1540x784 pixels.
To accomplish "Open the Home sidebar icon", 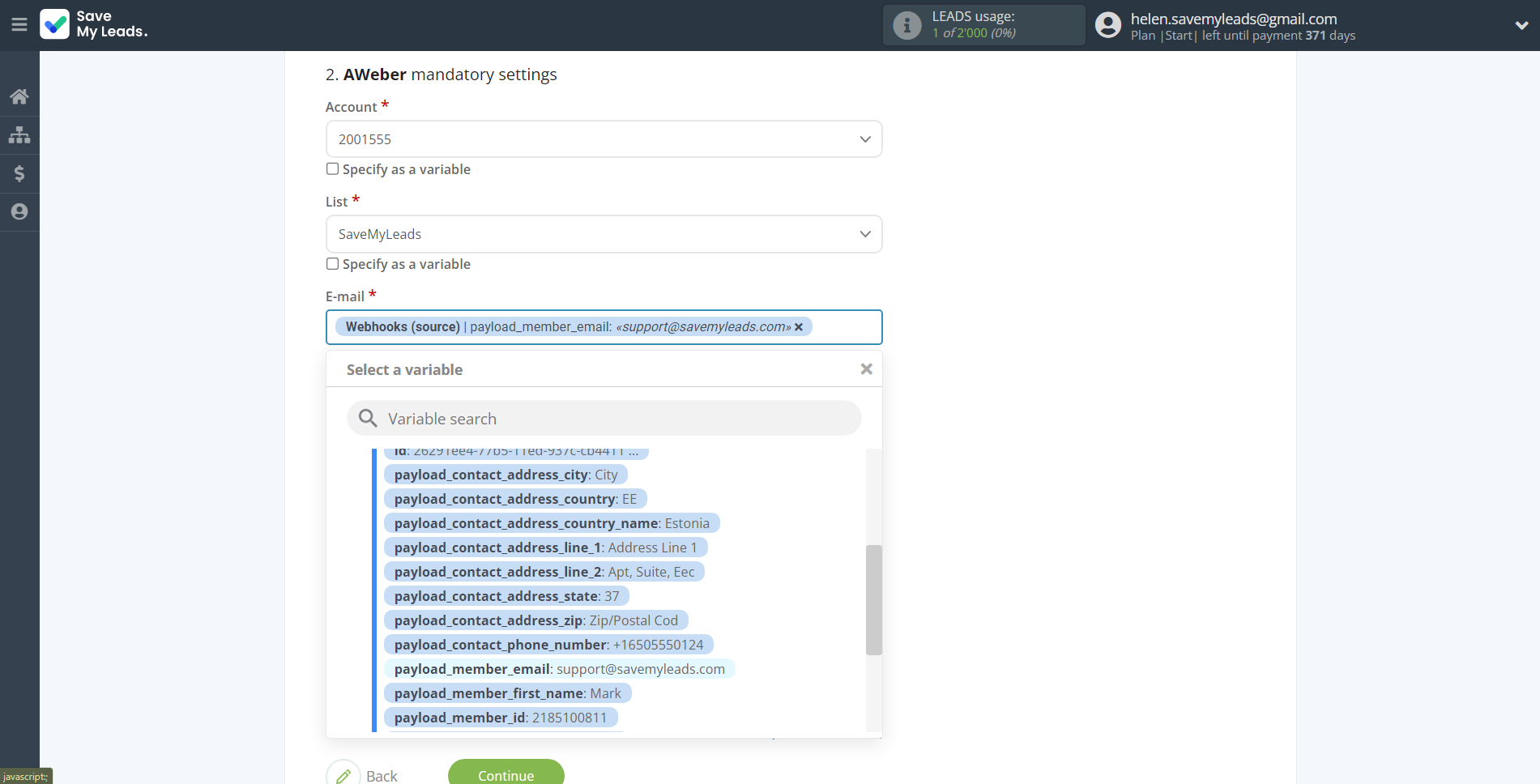I will (19, 96).
